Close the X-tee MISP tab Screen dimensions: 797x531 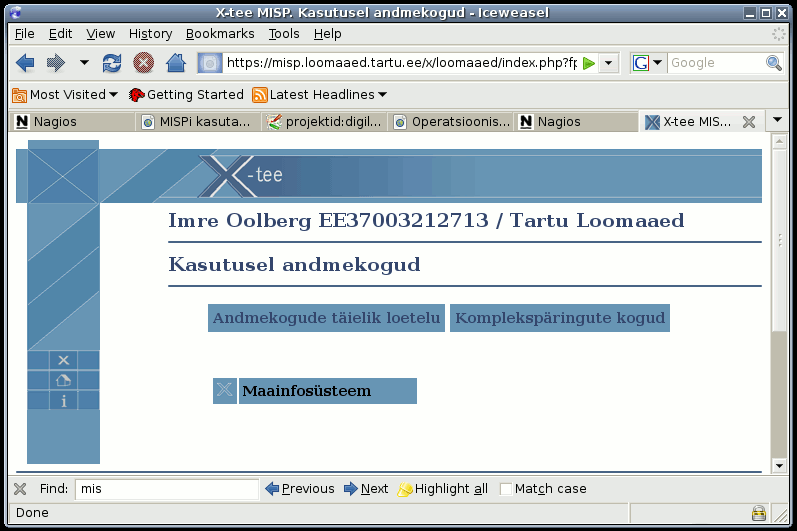(x=749, y=122)
